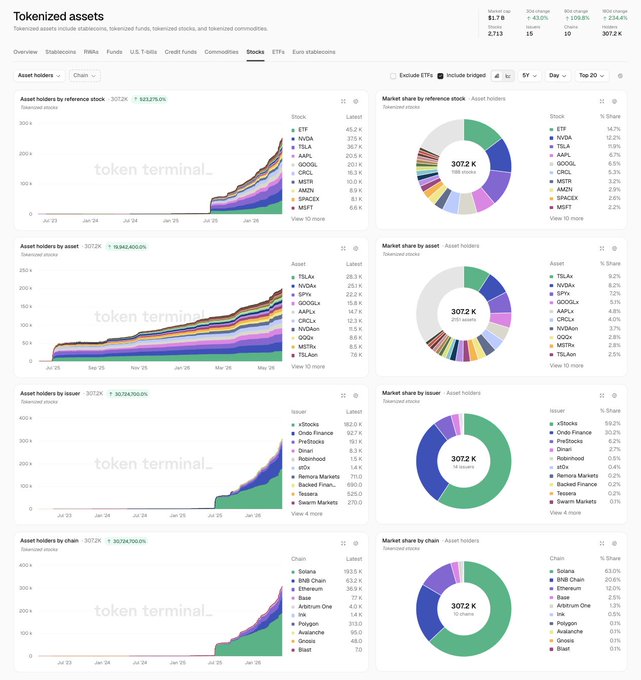Open the Asset holders metric dropdown
The image size is (641, 680).
39,75
